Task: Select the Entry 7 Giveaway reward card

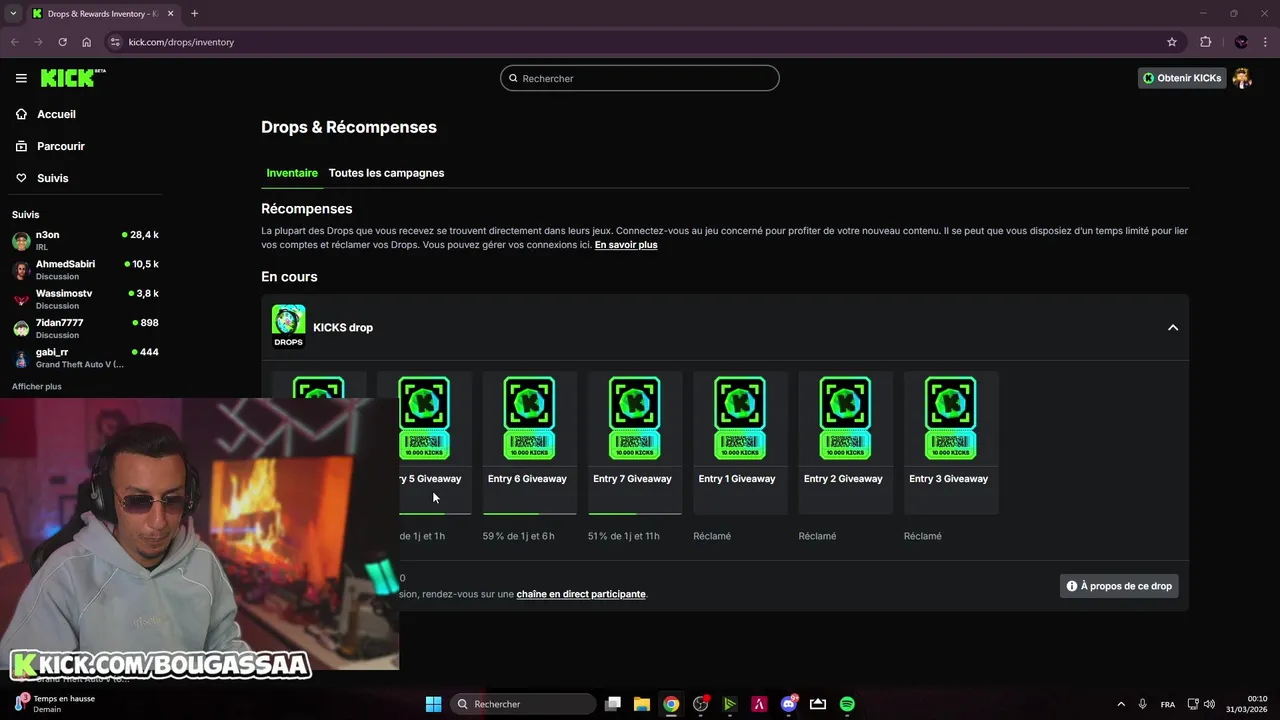Action: point(635,442)
